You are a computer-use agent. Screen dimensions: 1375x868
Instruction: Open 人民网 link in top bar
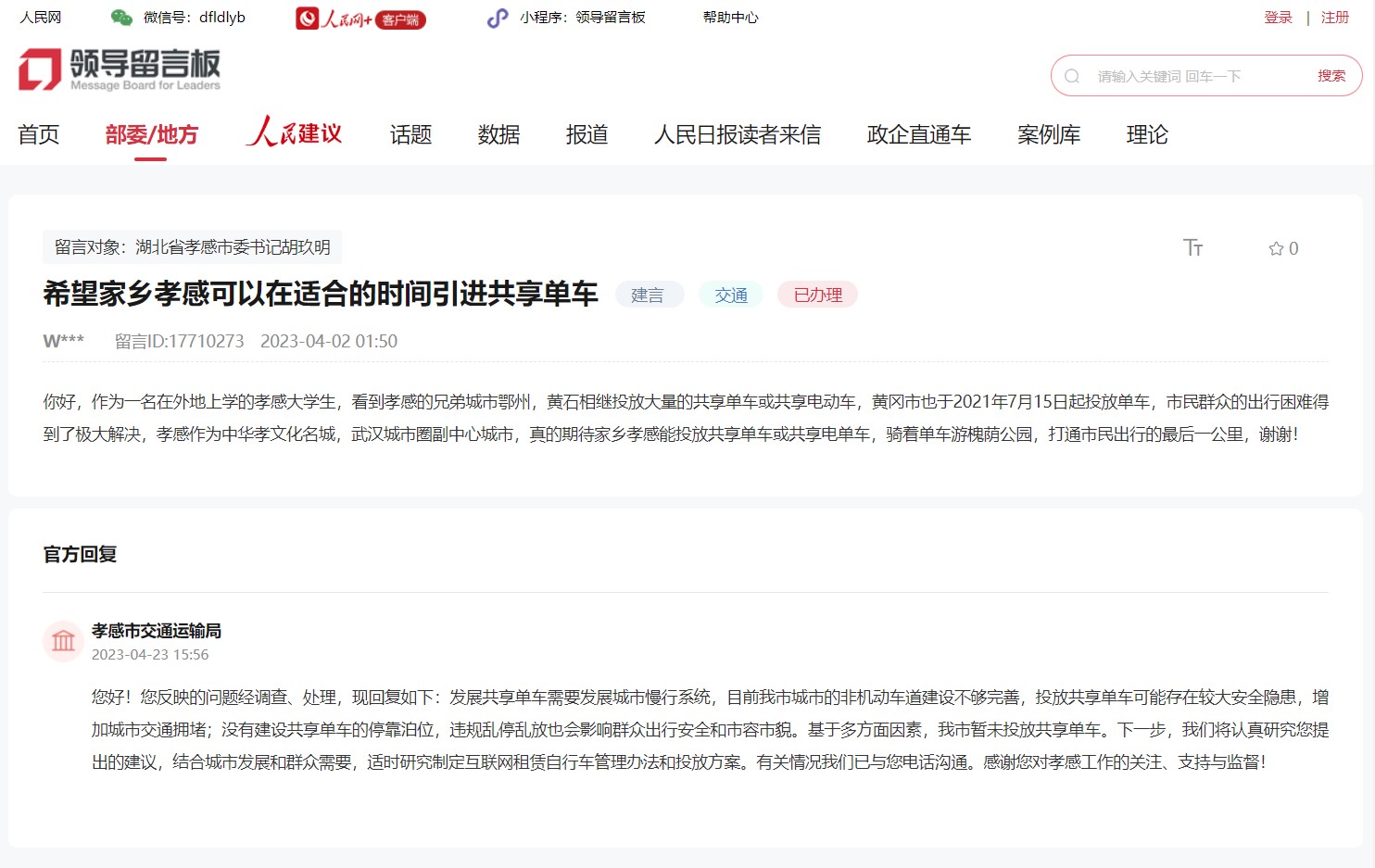coord(41,18)
